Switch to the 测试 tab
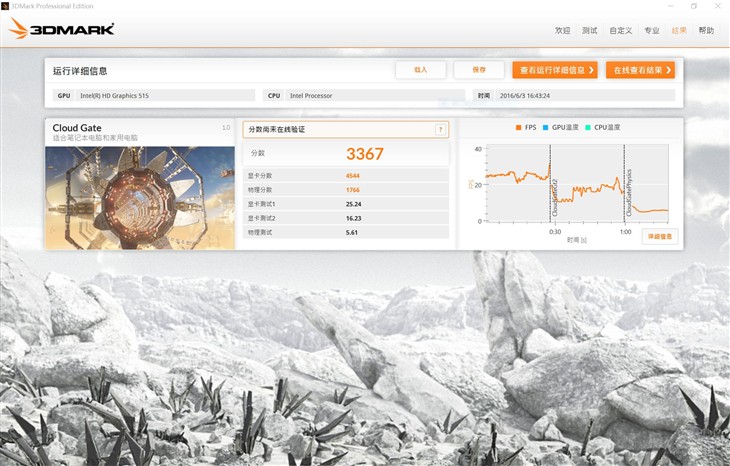Image resolution: width=730 pixels, height=466 pixels. pos(589,30)
